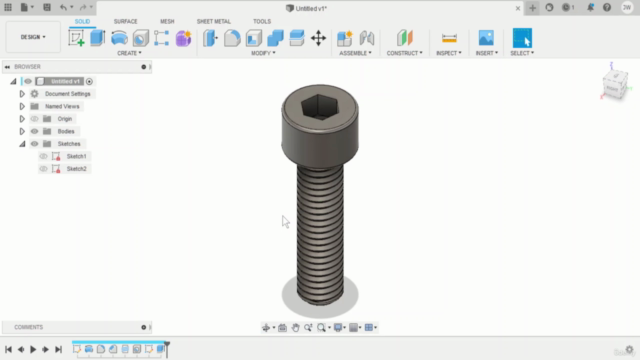
Task: Show Sketch2 using its eye icon
Action: (x=43, y=169)
